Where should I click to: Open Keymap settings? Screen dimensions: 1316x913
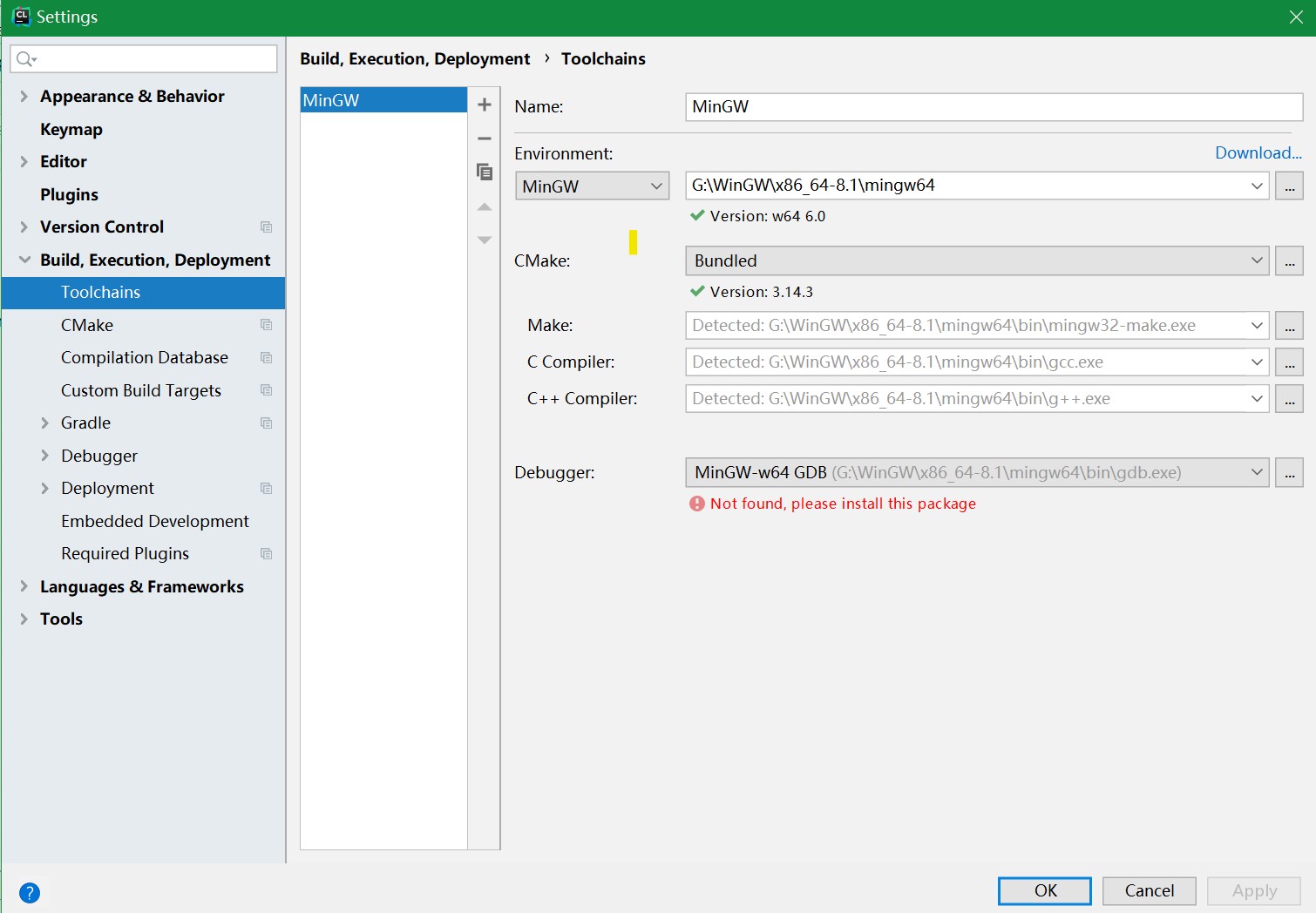(x=71, y=129)
